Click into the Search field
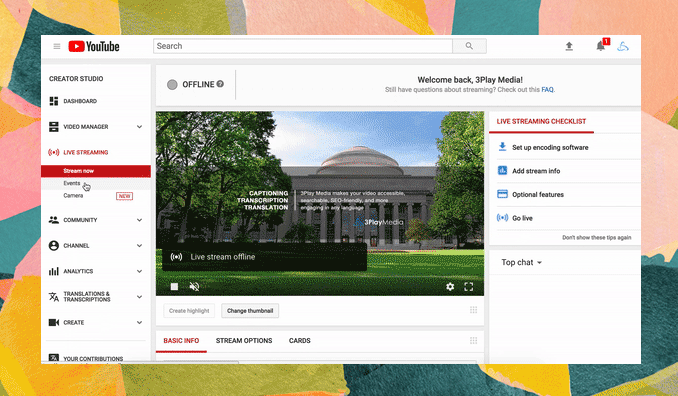 click(303, 46)
